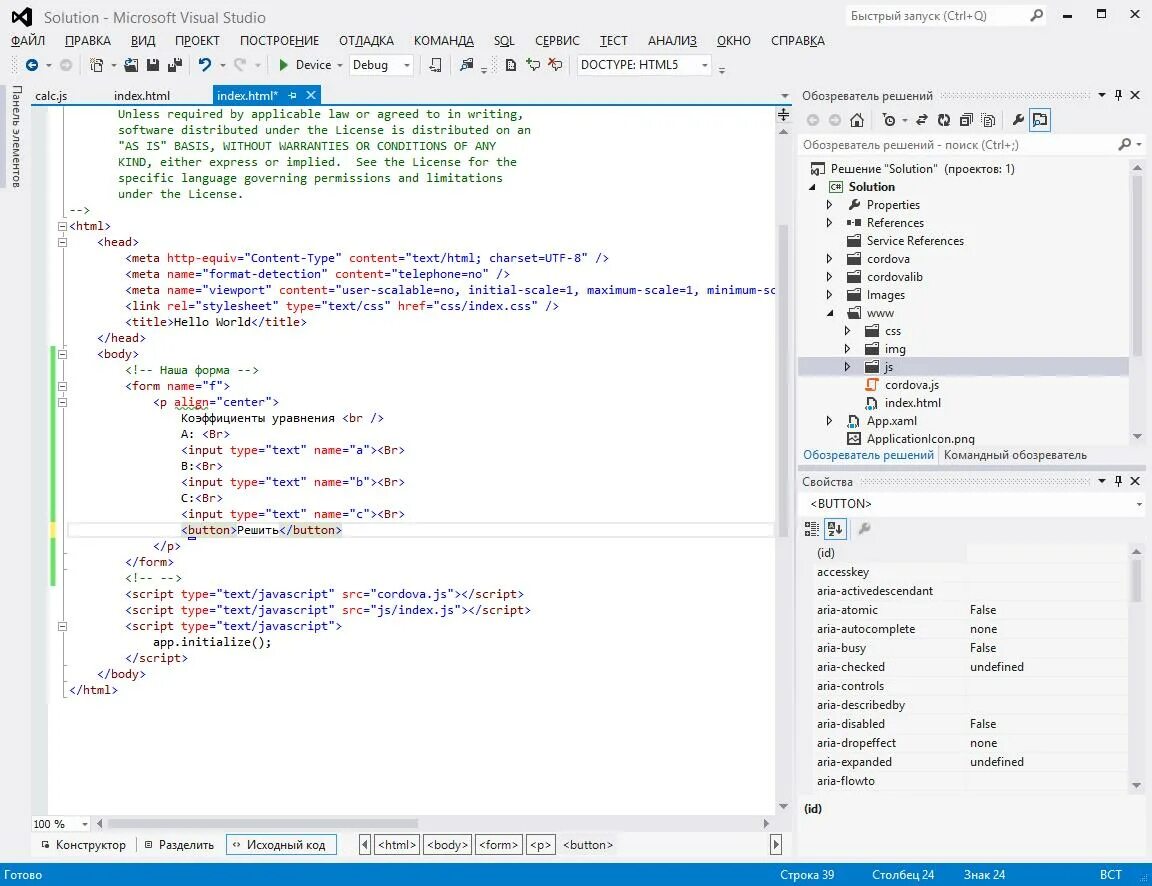Click the Разделить split view button
Screen dimensions: 1152x886
(179, 845)
